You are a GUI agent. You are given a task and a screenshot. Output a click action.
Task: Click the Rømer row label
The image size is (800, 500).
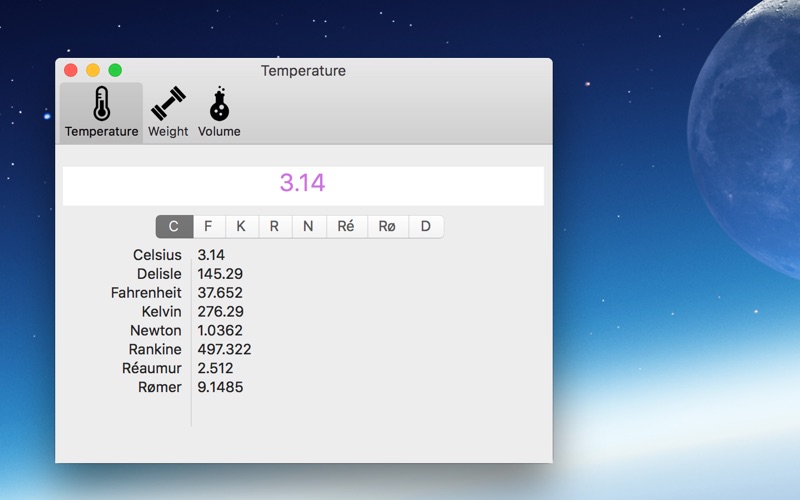click(x=160, y=387)
